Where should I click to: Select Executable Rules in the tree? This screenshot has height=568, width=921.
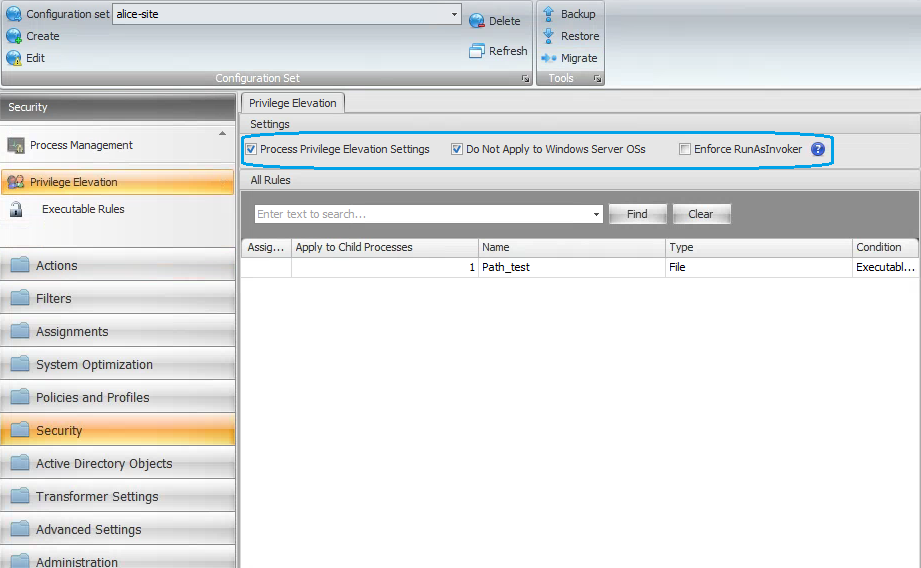click(83, 209)
